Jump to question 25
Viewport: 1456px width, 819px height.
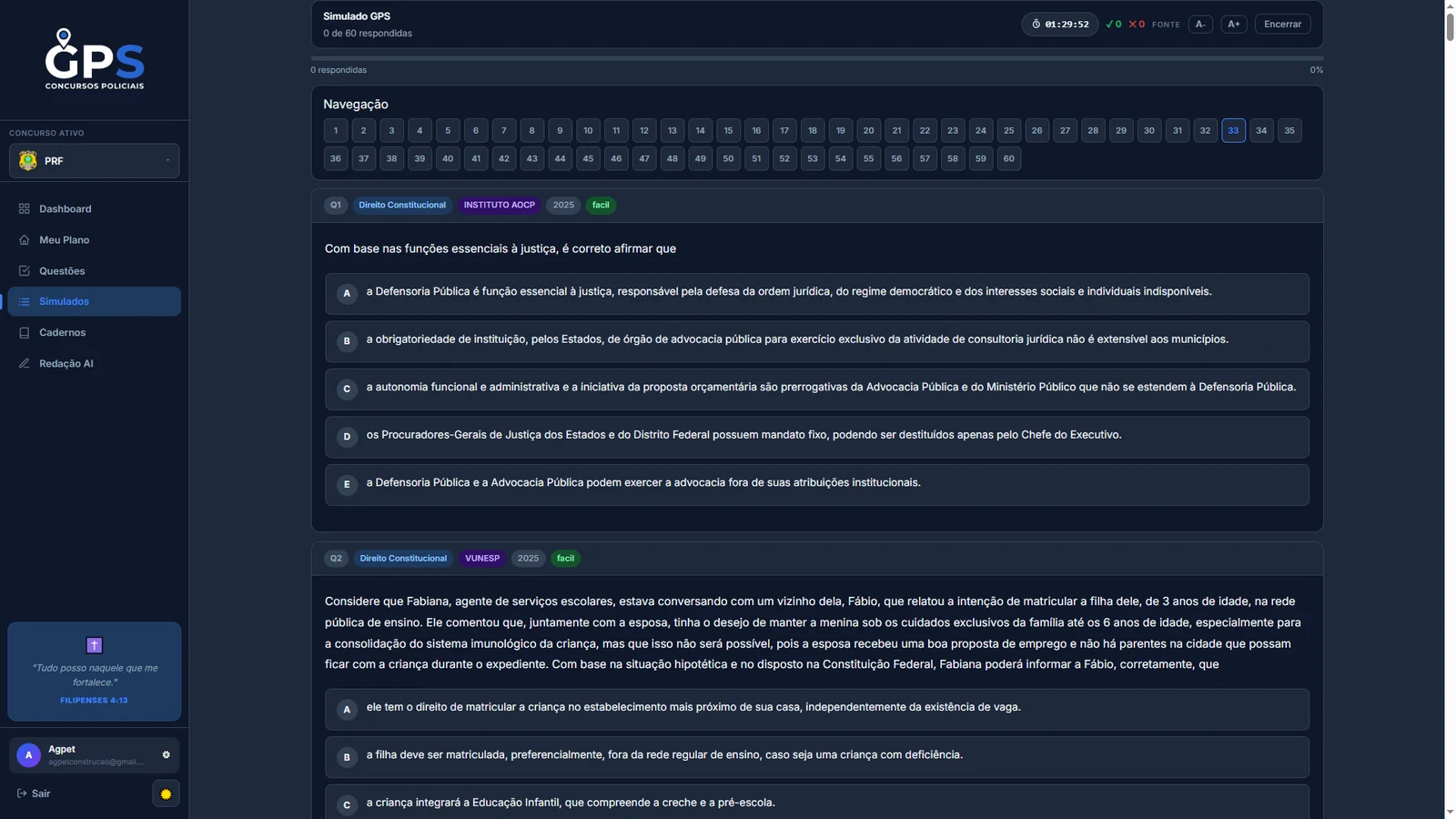(1008, 130)
